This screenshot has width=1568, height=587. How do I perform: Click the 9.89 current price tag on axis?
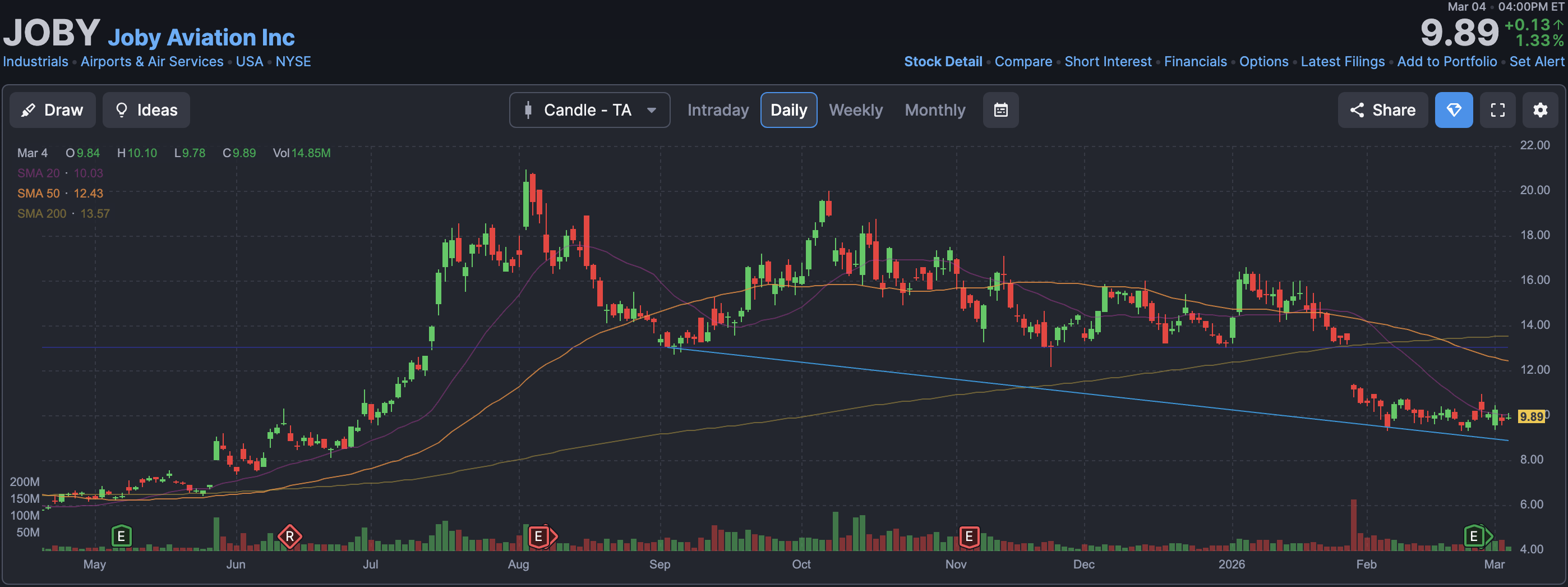coord(1531,416)
